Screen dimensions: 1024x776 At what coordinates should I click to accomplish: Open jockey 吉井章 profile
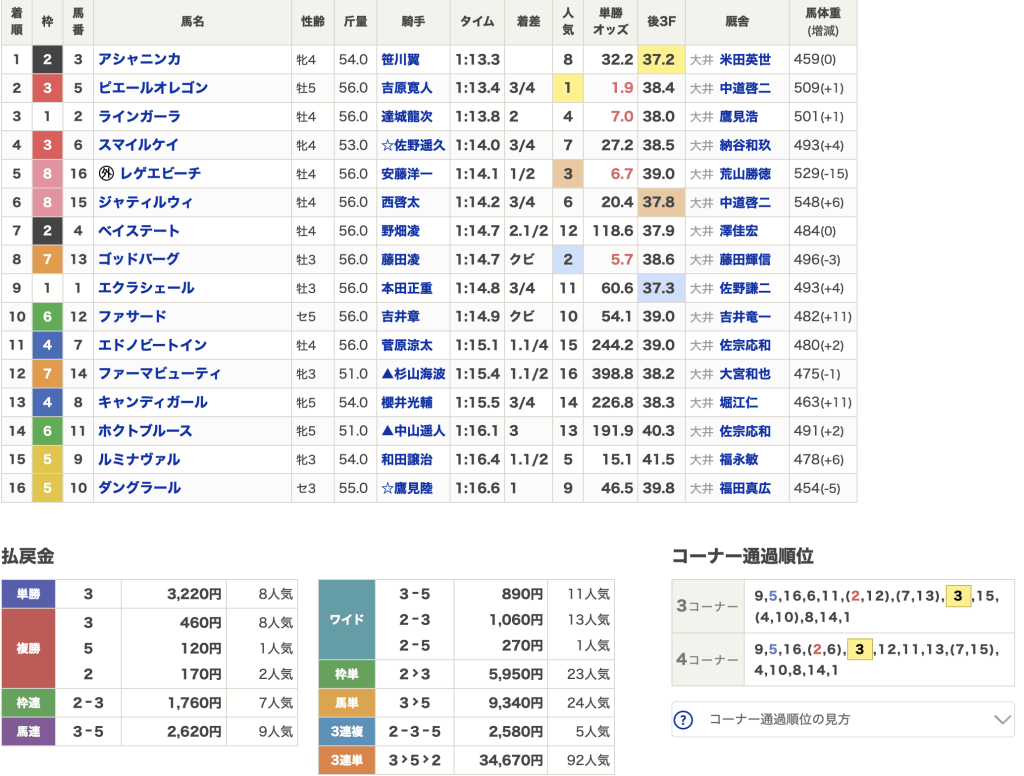[400, 317]
